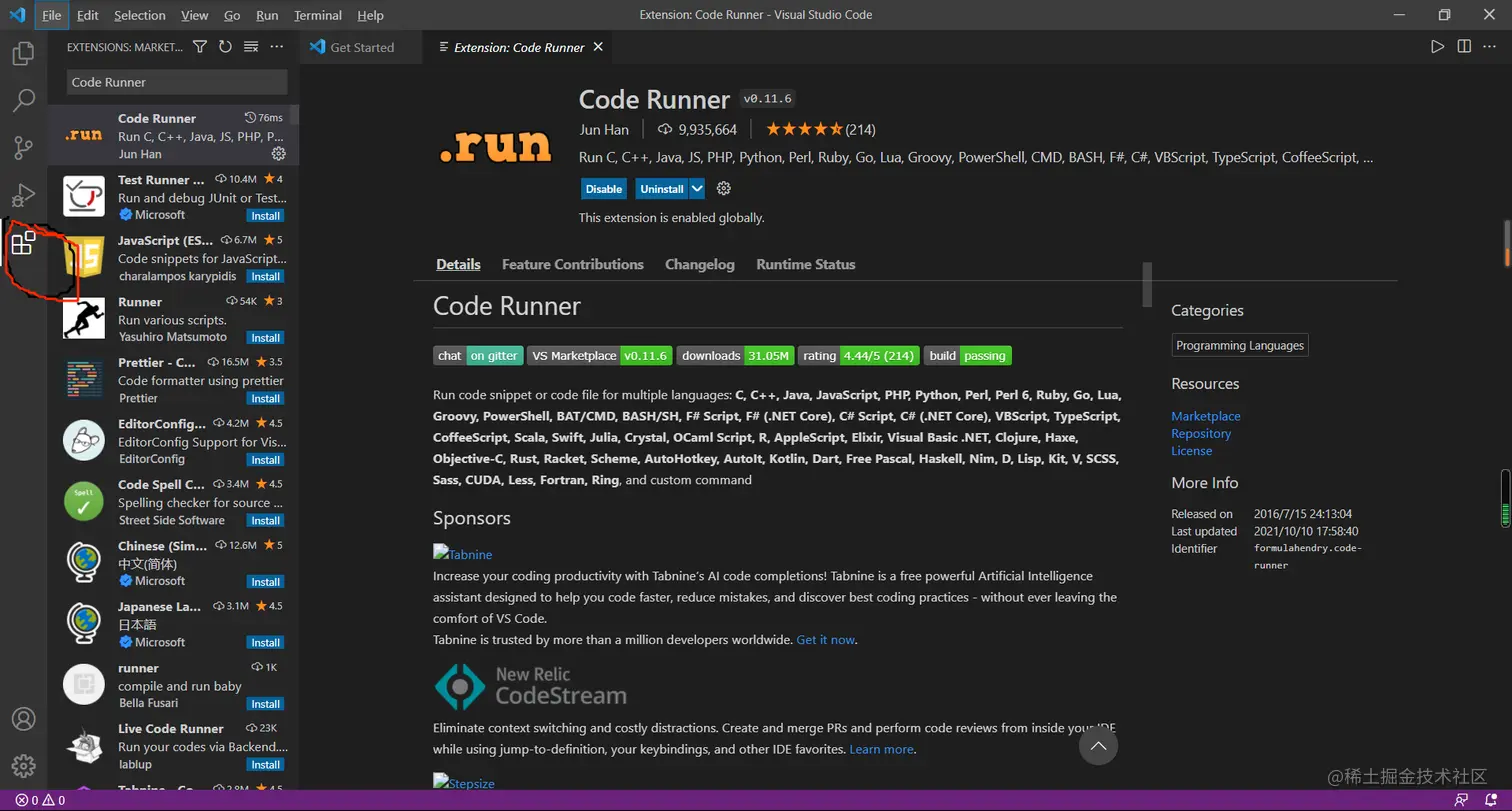
Task: Open the Explorer view in activity bar
Action: click(x=23, y=53)
